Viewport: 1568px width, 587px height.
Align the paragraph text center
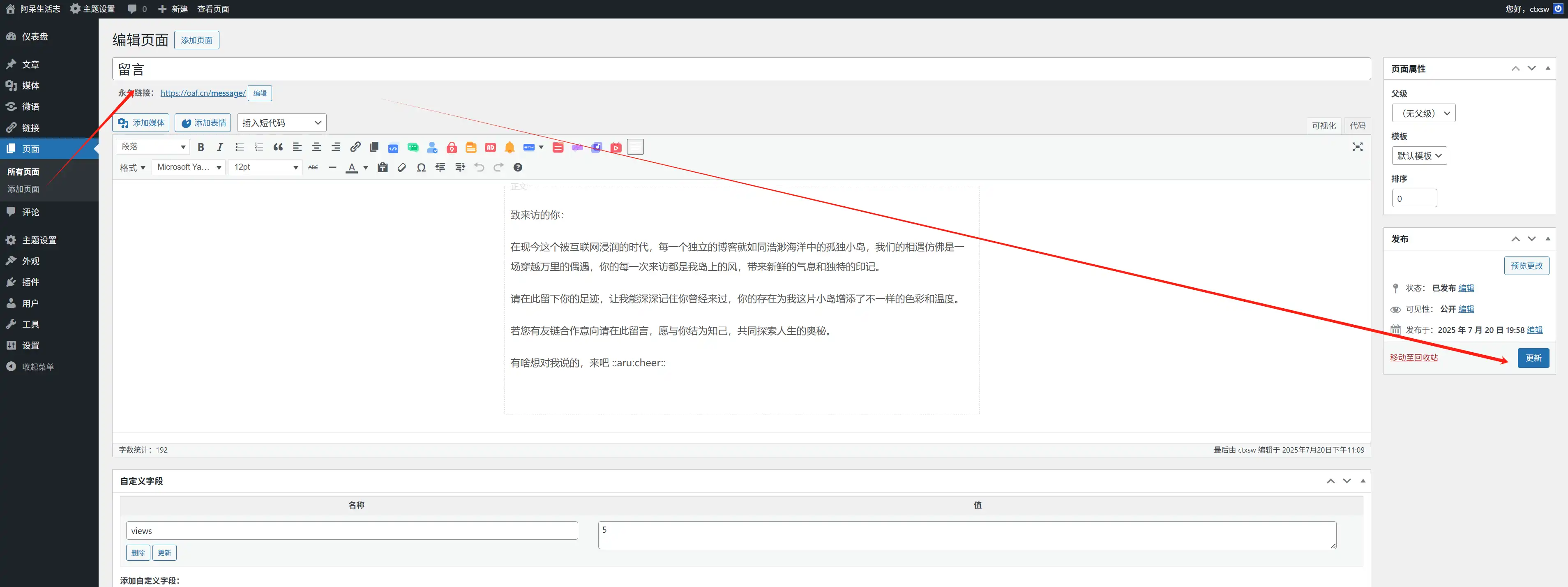[316, 147]
